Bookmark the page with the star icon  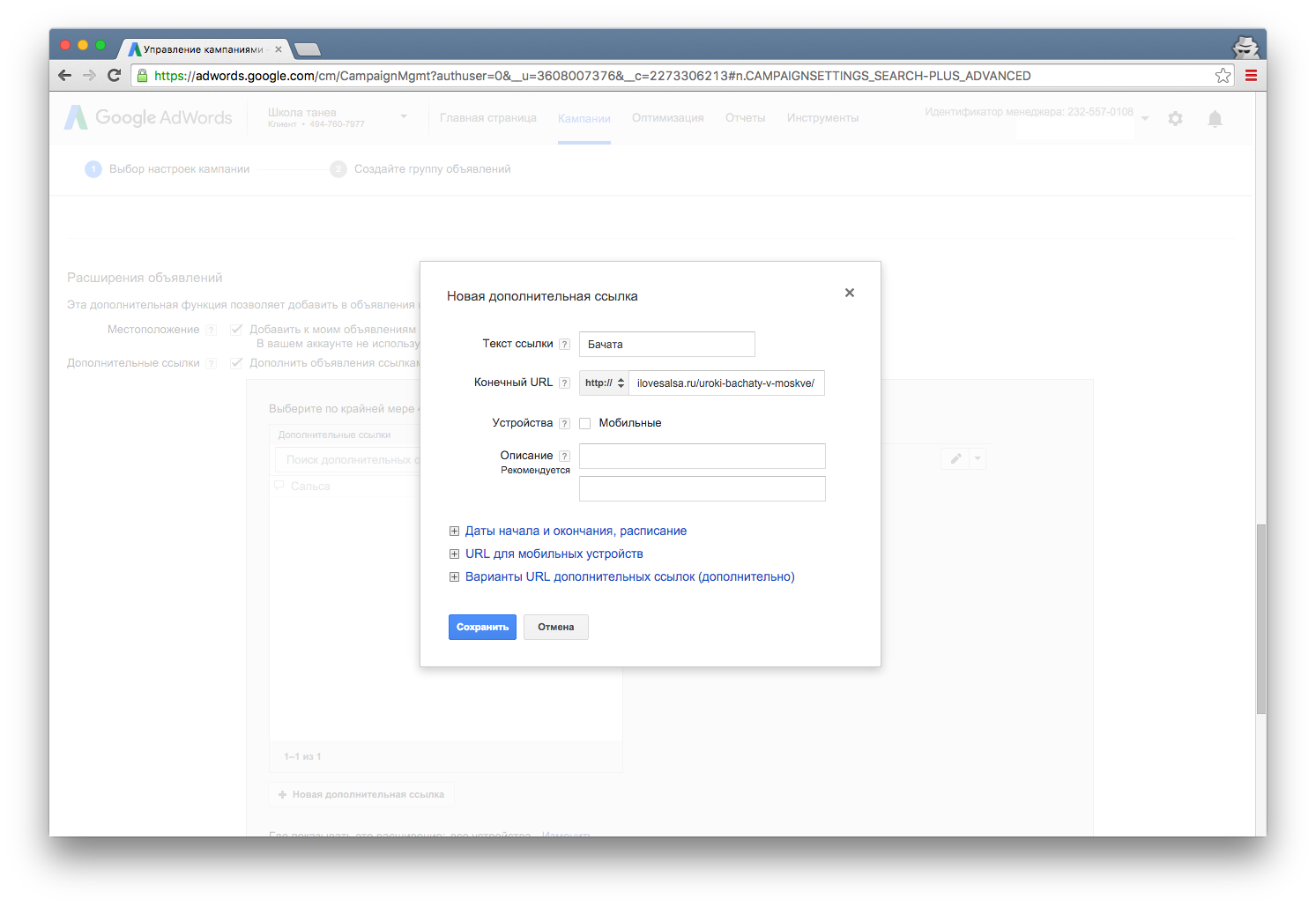click(x=1223, y=76)
